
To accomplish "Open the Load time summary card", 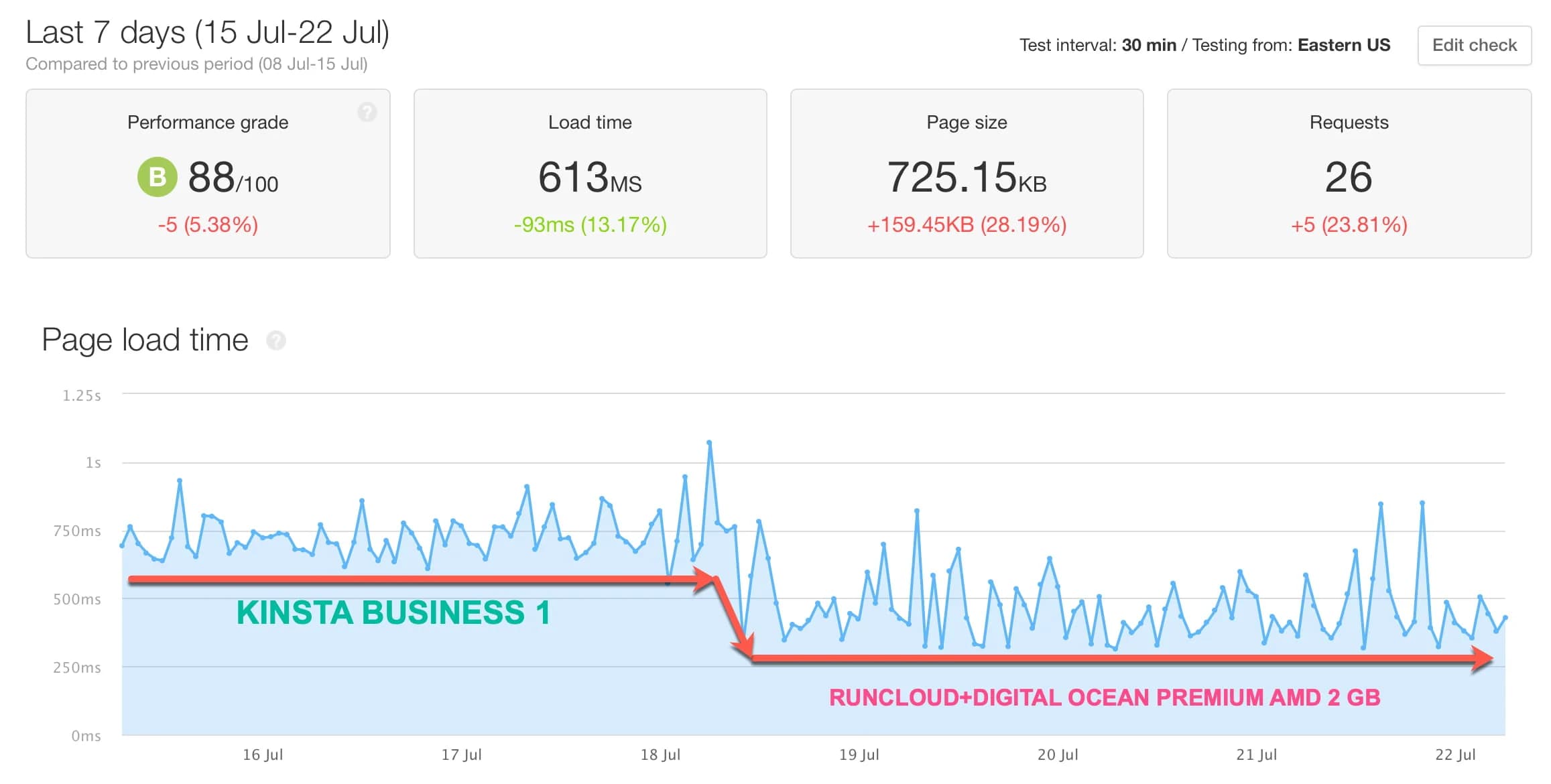I will tap(590, 173).
